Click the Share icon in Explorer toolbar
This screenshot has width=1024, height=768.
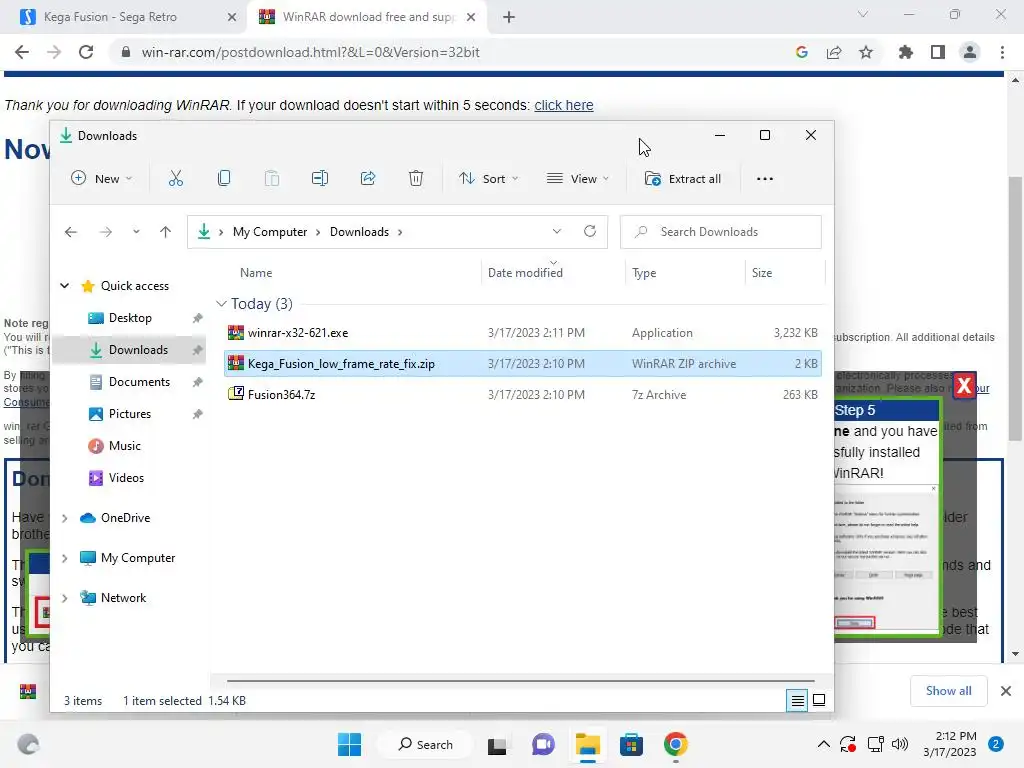pyautogui.click(x=368, y=178)
